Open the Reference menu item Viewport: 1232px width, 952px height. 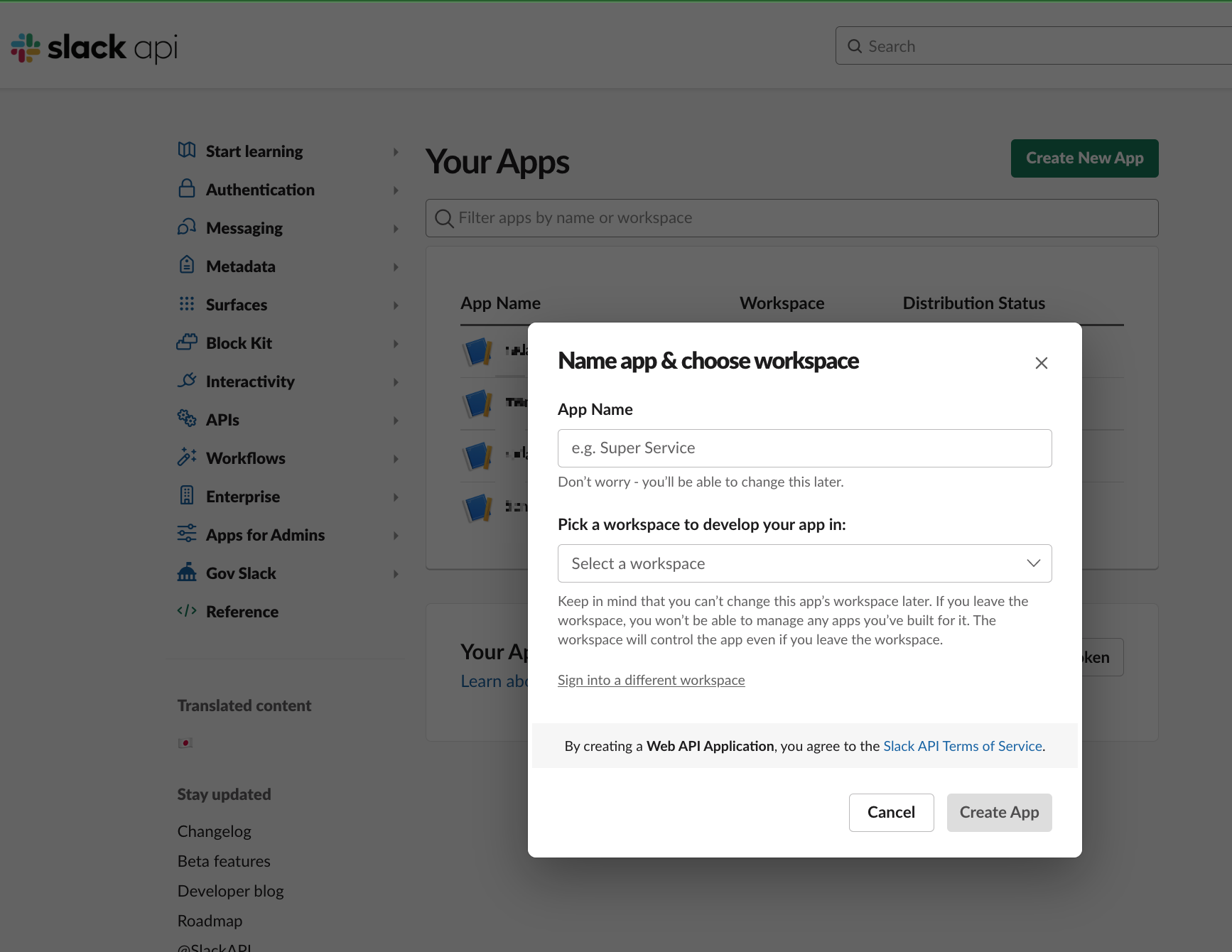(x=242, y=612)
